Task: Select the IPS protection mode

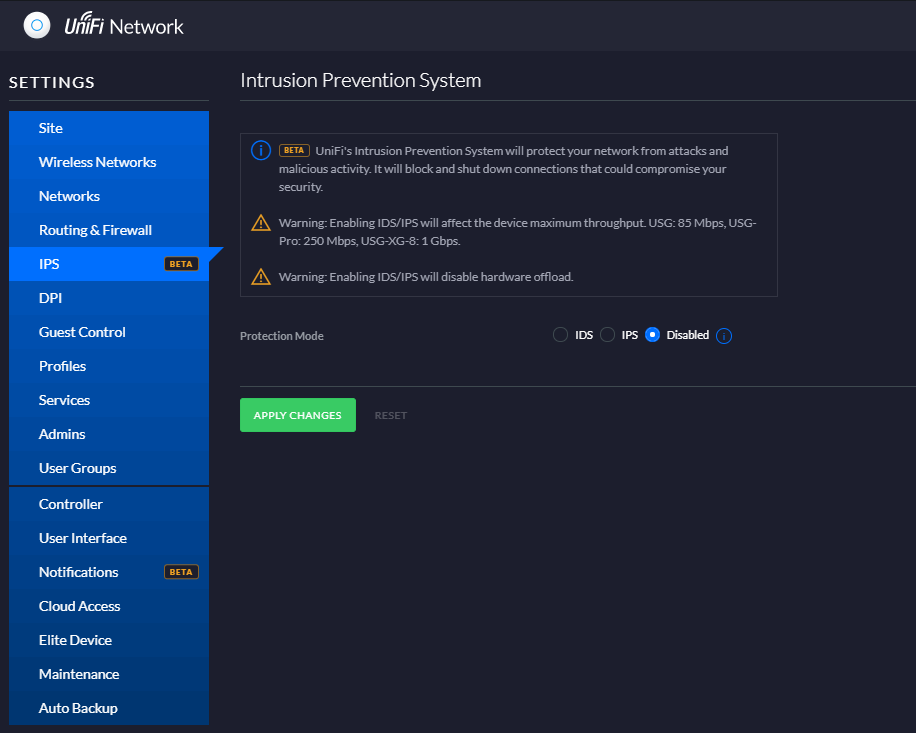Action: (x=607, y=335)
